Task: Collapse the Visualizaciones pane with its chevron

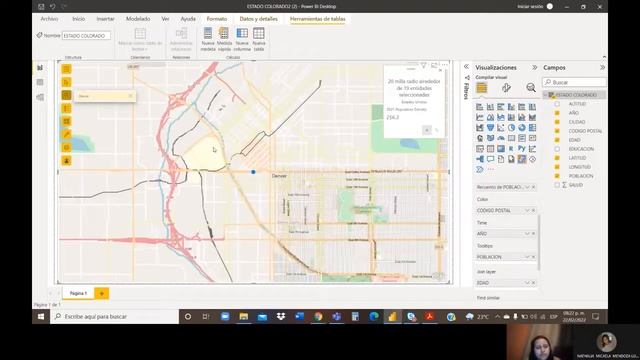Action: click(x=534, y=67)
